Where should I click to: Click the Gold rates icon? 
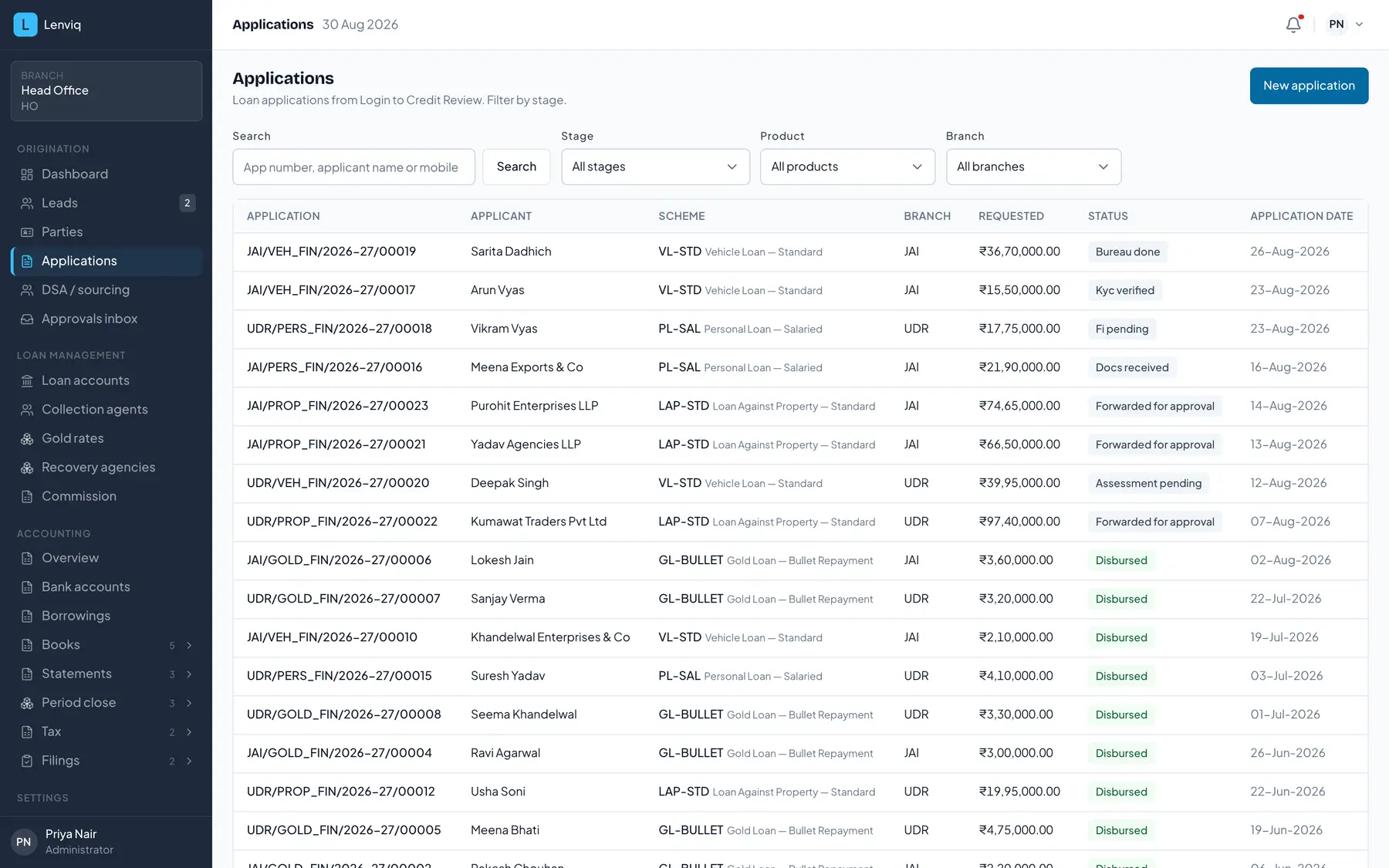27,438
